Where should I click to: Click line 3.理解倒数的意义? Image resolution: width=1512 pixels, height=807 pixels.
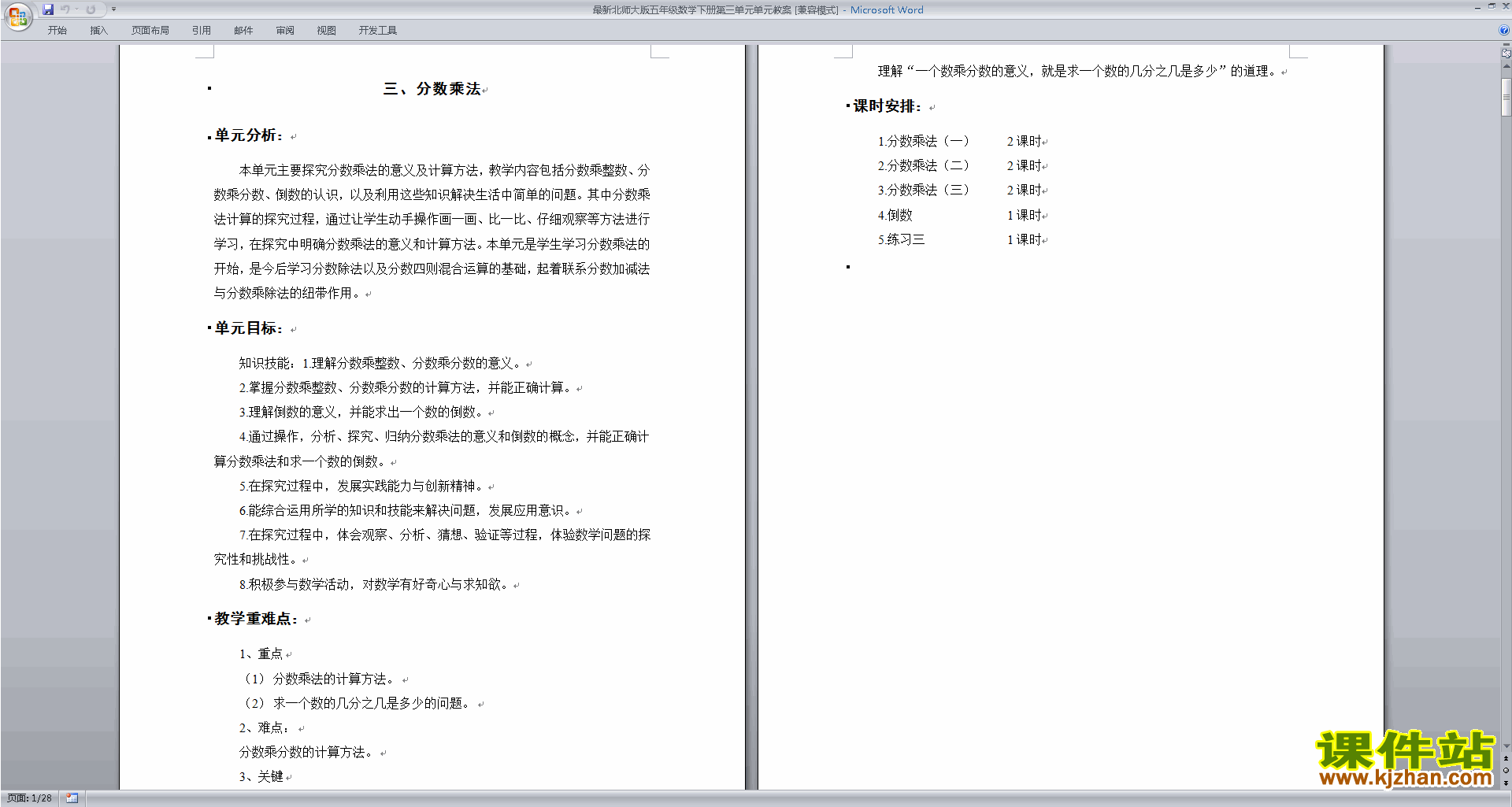pos(361,412)
